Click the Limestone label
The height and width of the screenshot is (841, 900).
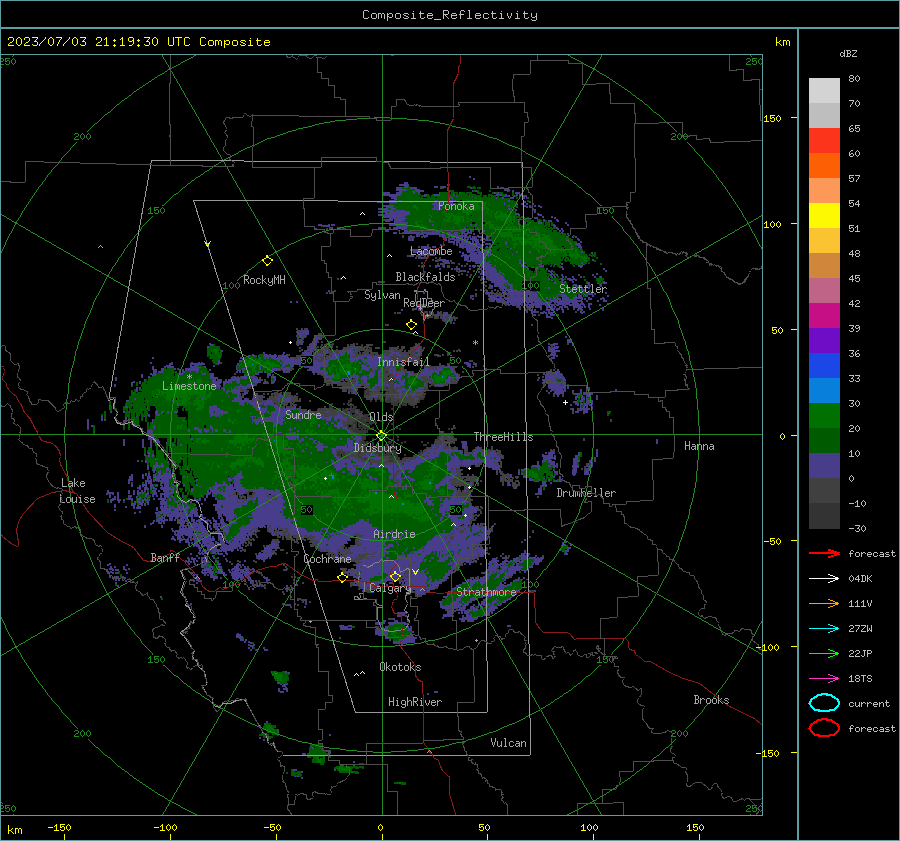pos(189,386)
